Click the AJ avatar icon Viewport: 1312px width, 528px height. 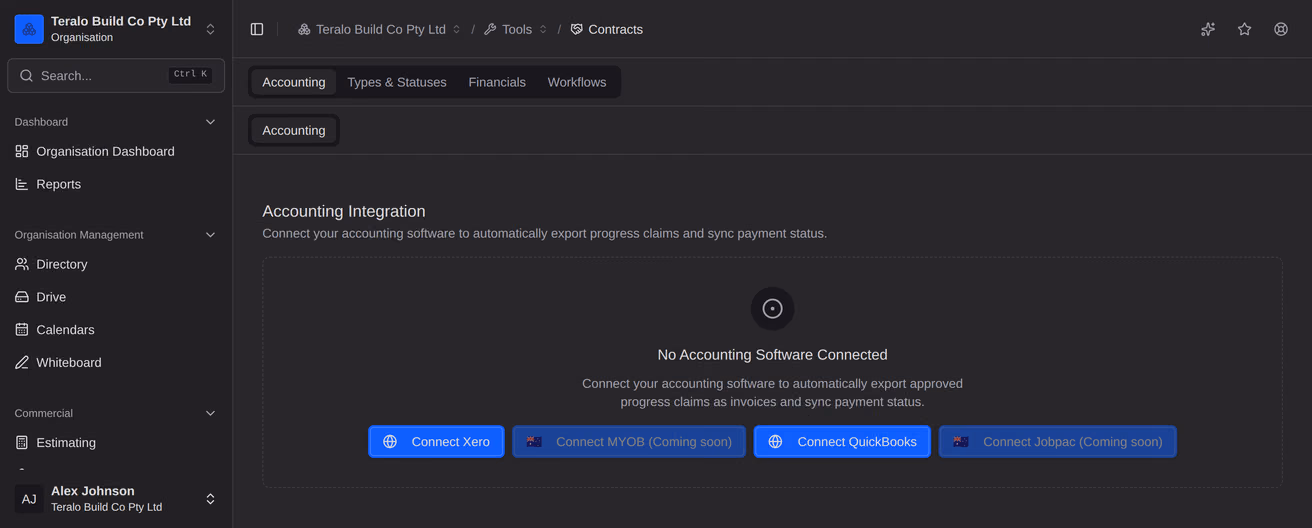29,499
